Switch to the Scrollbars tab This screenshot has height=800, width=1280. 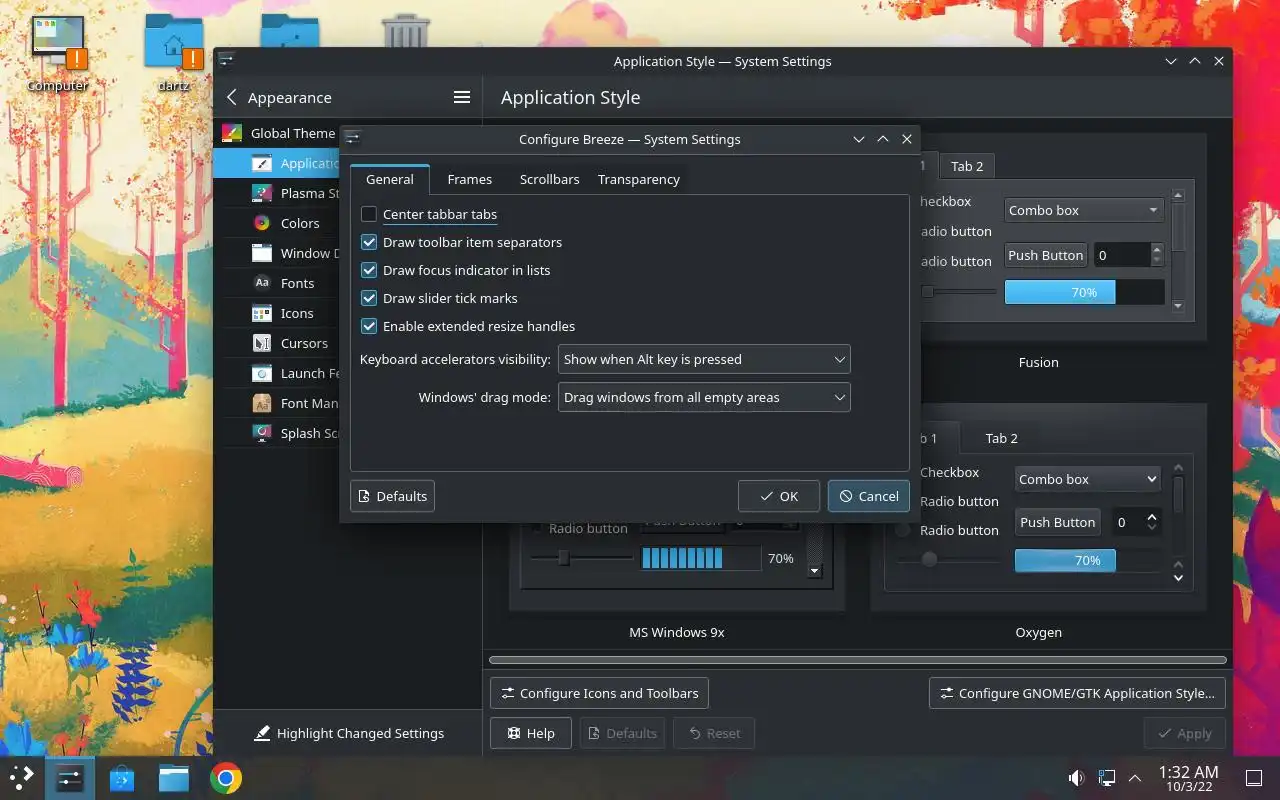coord(550,179)
